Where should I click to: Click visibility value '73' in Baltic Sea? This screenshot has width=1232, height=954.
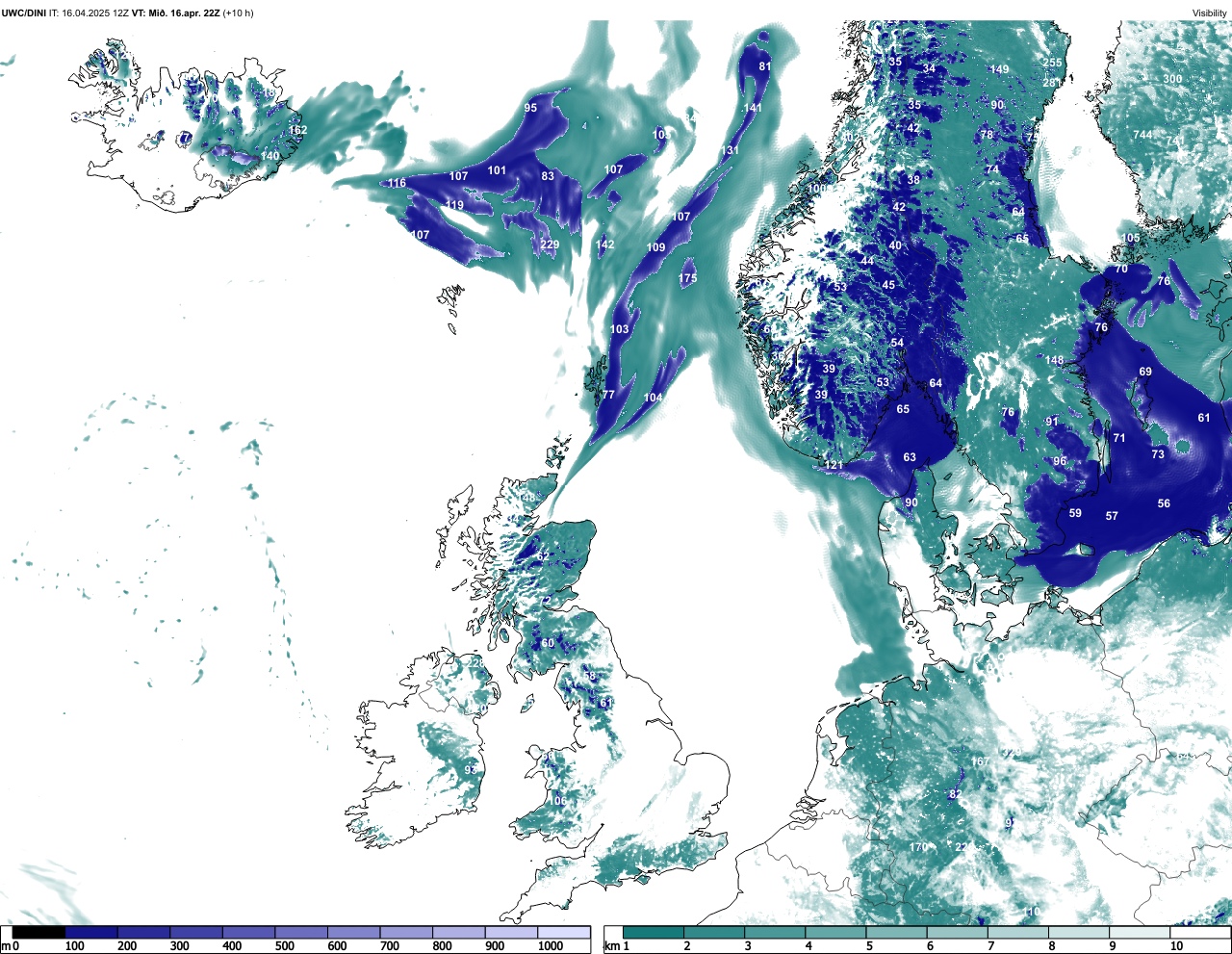(x=1158, y=454)
